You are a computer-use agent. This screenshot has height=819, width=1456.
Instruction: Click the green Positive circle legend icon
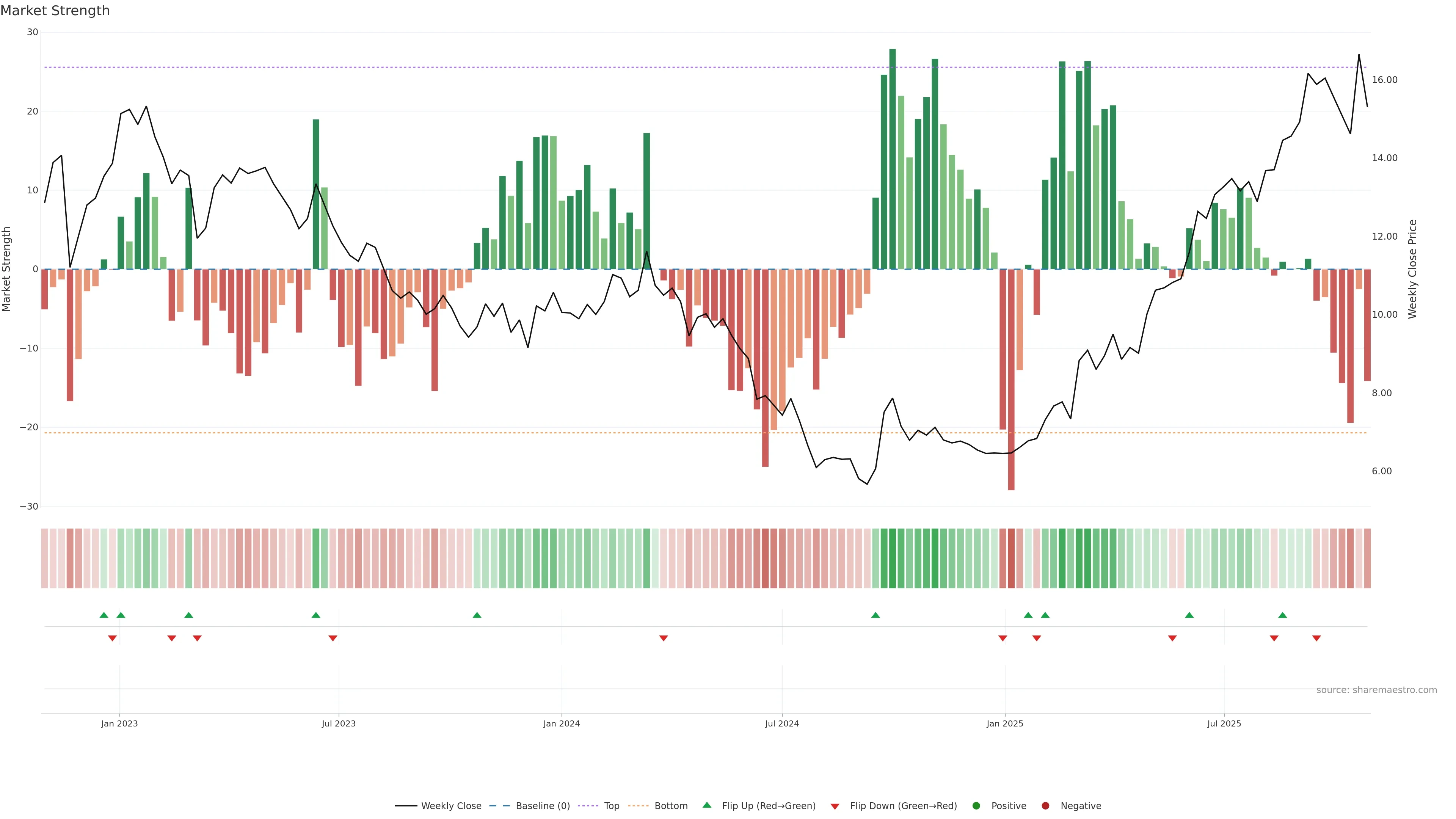click(976, 805)
